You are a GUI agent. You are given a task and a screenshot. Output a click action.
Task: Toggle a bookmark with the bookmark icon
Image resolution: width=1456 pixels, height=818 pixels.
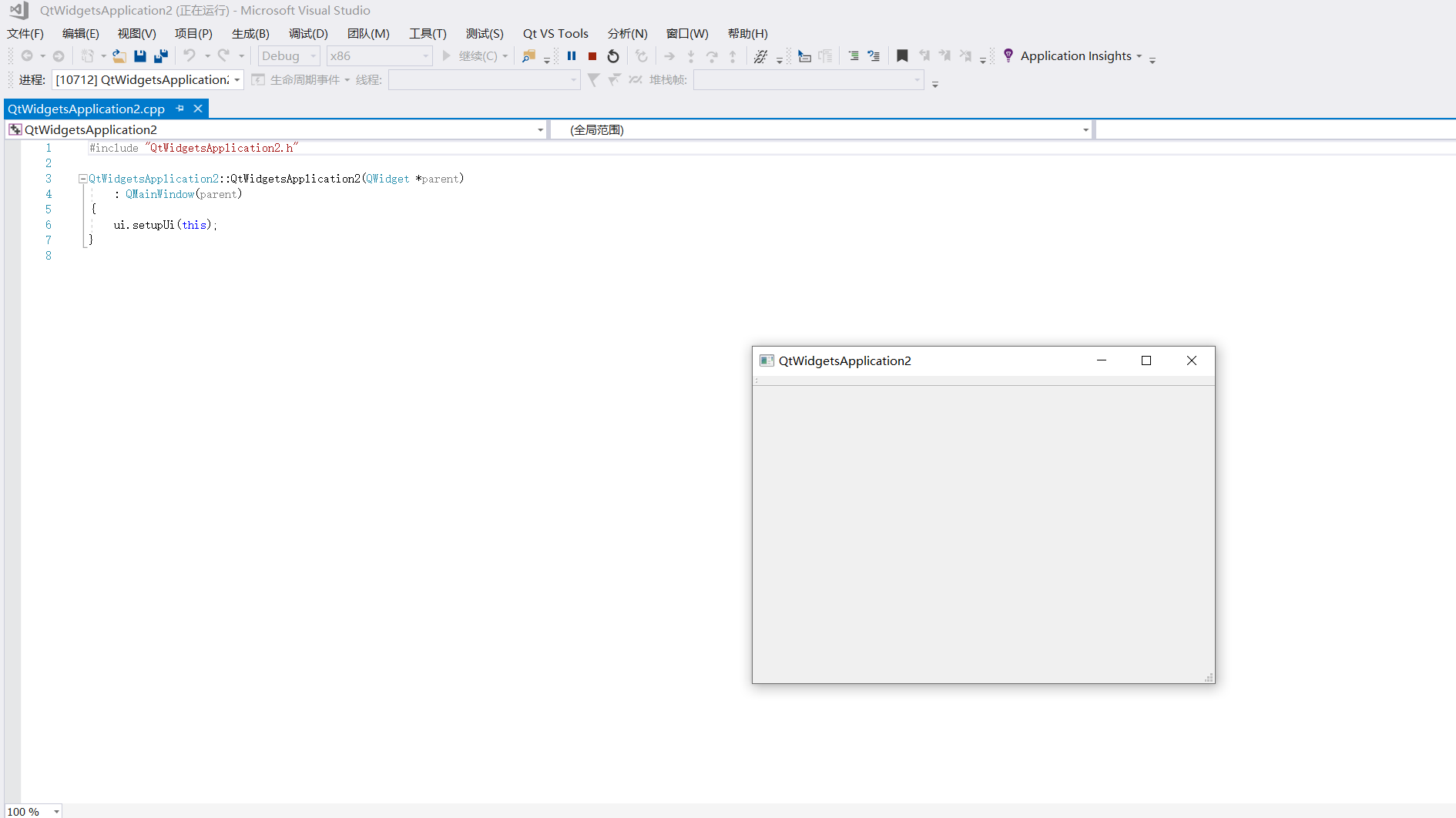[901, 55]
